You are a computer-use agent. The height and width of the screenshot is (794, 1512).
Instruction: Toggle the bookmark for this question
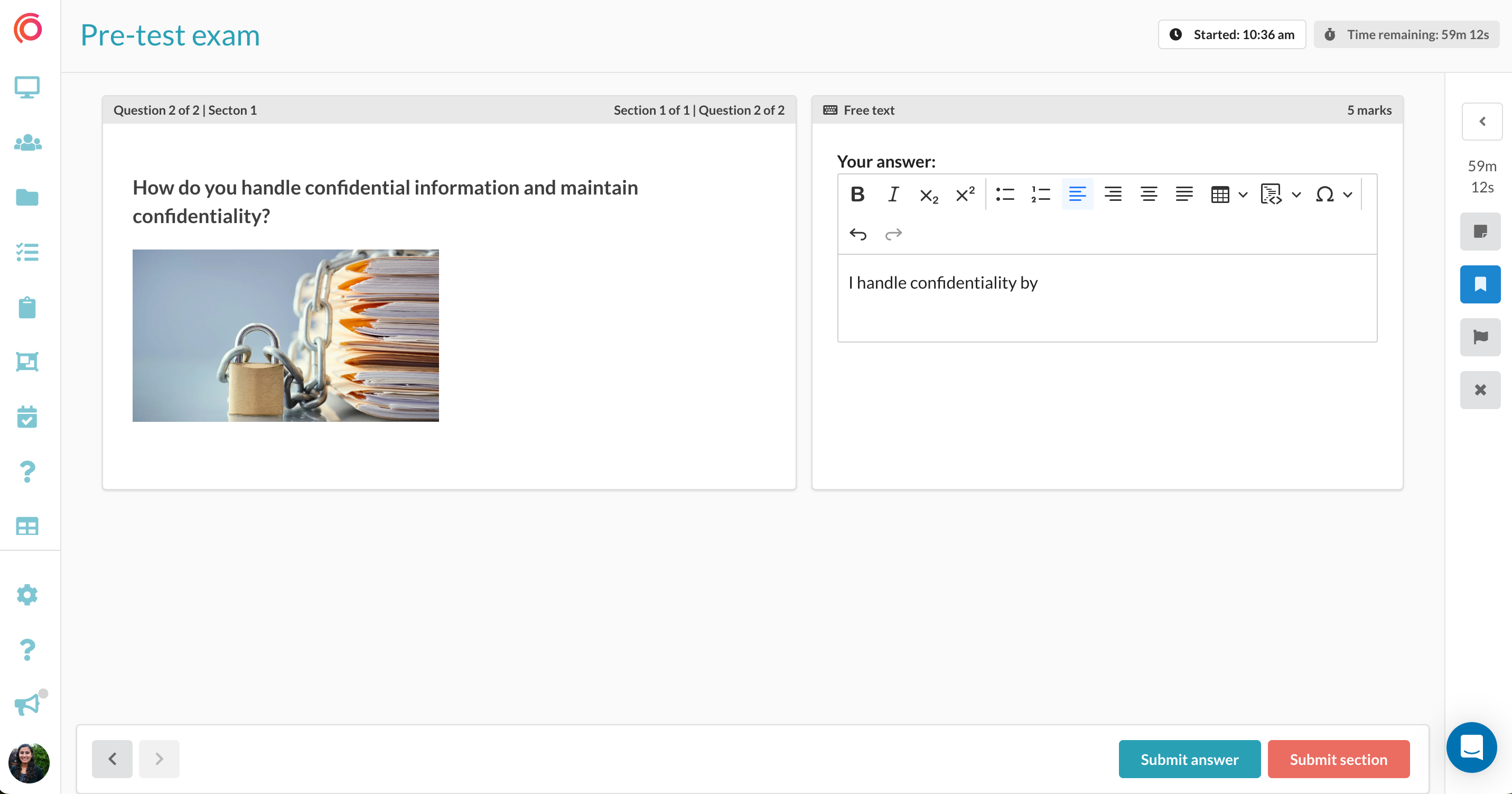click(1480, 284)
